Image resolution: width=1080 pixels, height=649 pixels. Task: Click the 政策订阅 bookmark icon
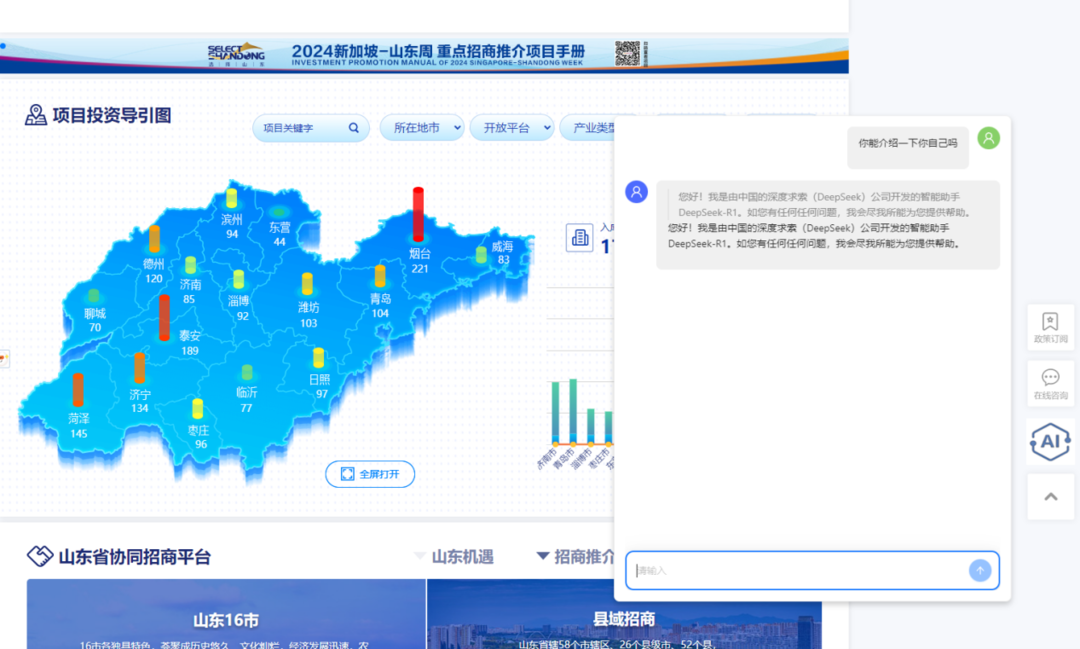coord(1050,327)
